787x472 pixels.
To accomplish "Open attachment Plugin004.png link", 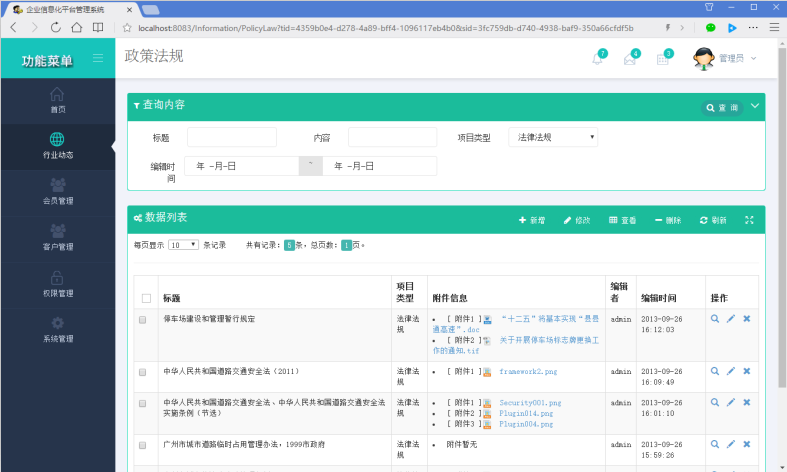I will 526,424.
